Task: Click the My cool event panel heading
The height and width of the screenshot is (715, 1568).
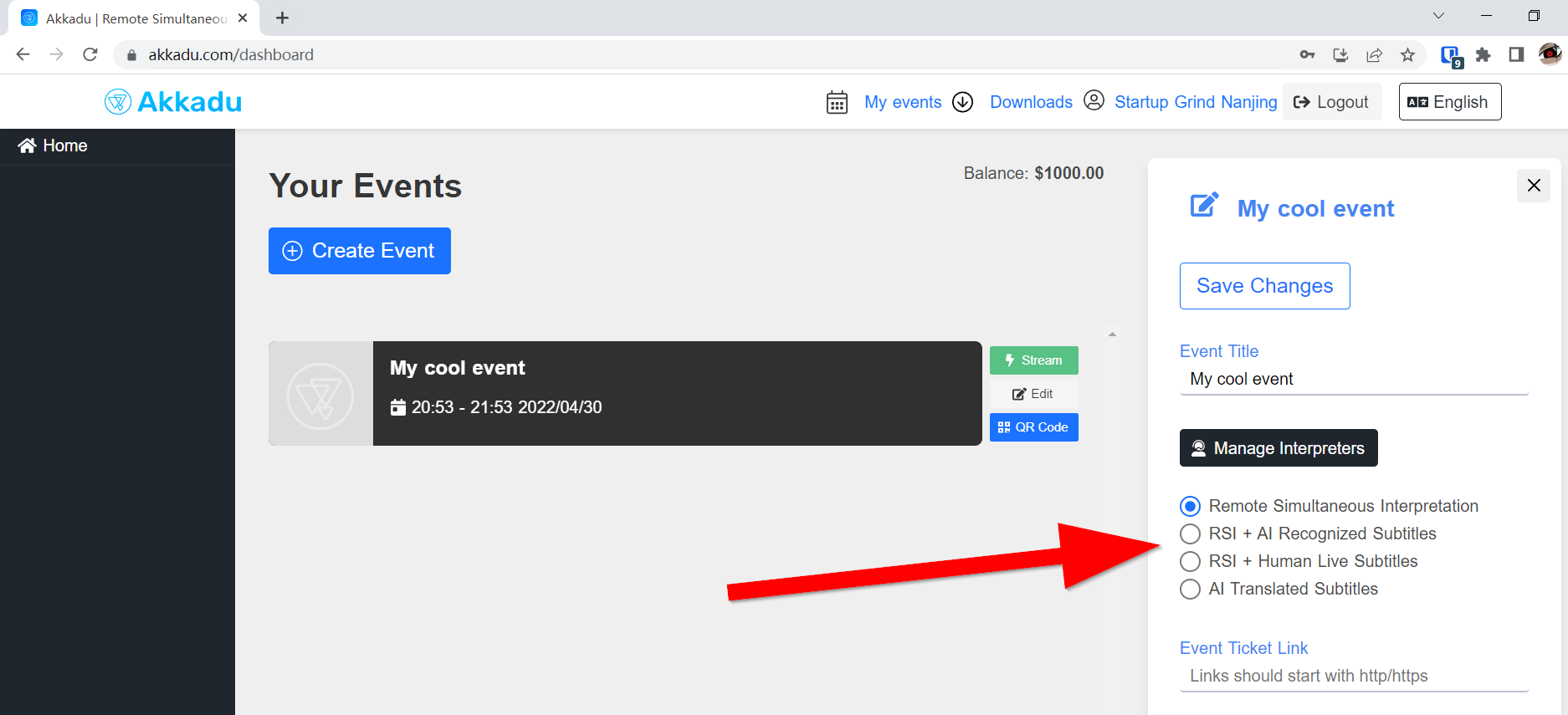Action: coord(1315,208)
